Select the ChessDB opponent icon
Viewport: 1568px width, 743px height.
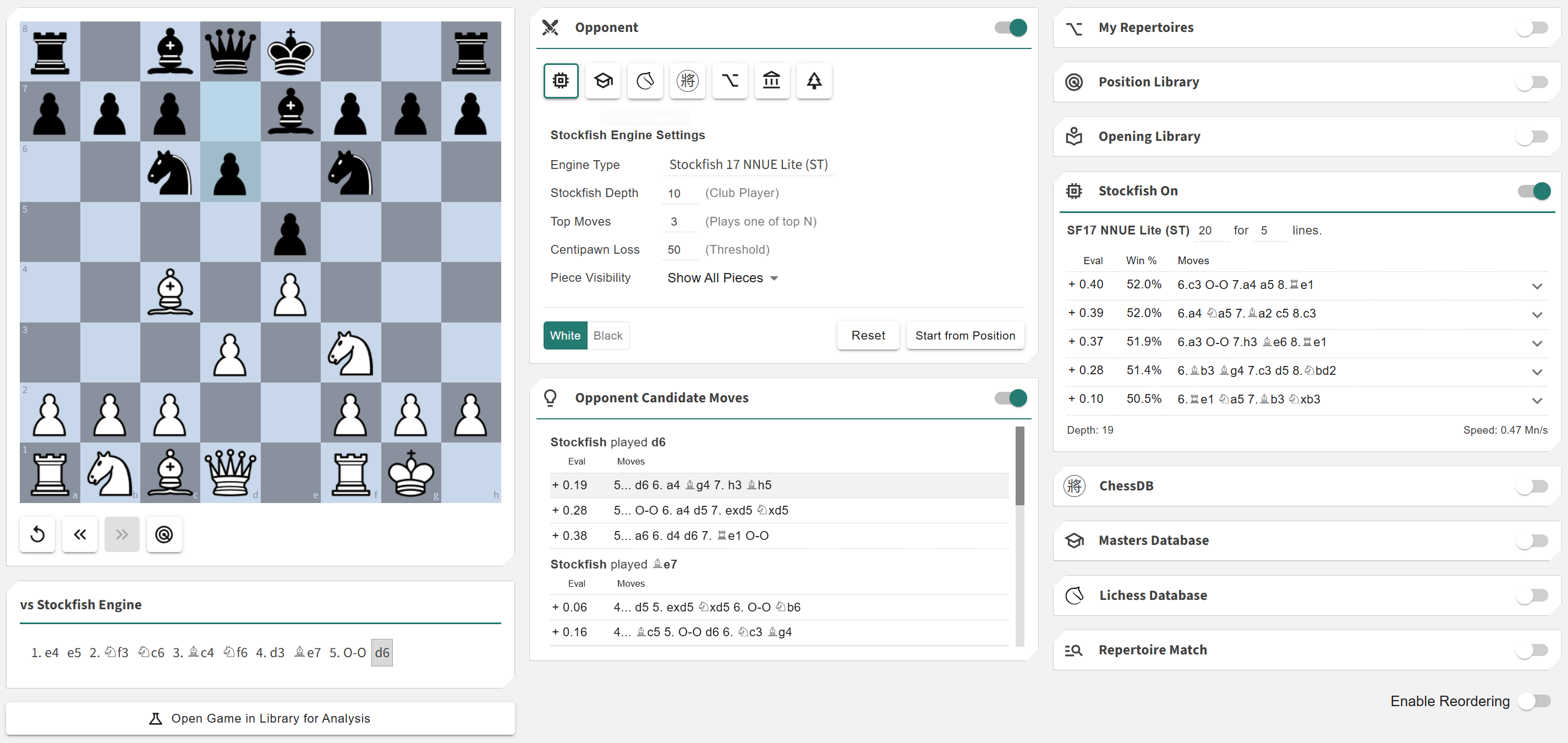tap(687, 80)
